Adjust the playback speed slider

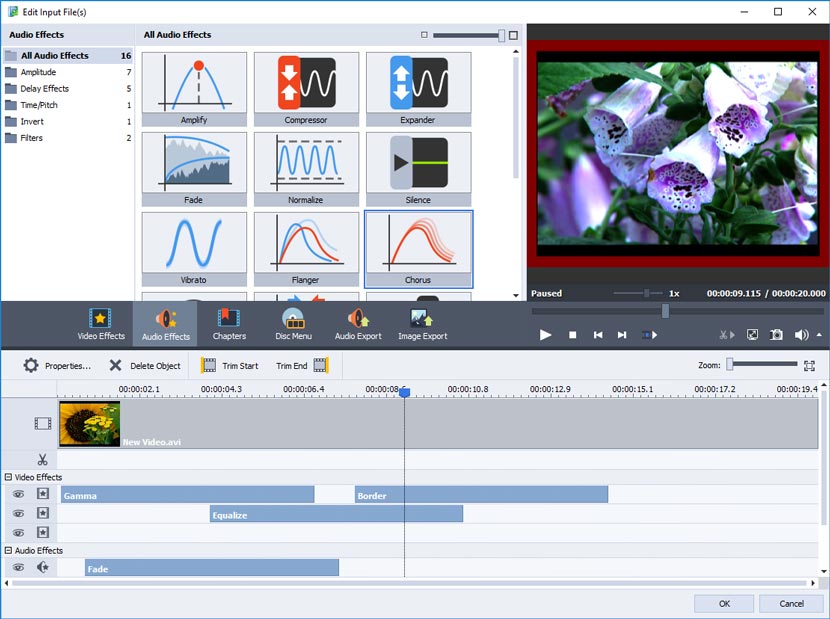pyautogui.click(x=646, y=293)
